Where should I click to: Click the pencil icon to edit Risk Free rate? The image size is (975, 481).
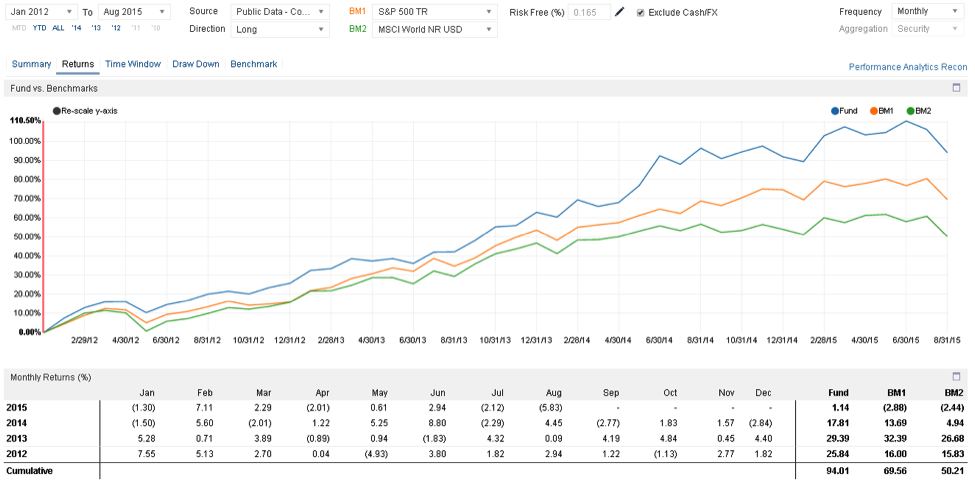[x=620, y=12]
